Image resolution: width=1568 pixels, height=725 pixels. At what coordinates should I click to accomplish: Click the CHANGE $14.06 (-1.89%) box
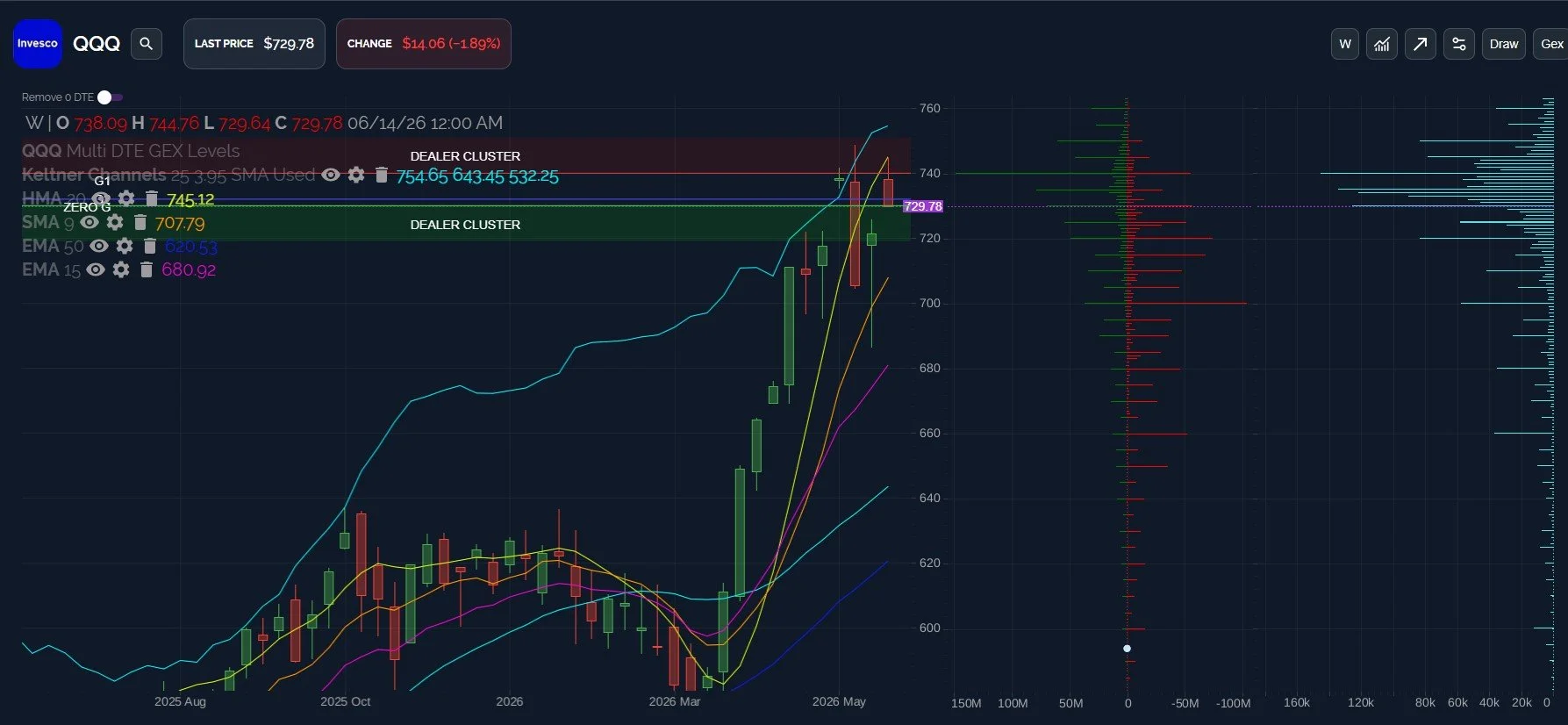[x=424, y=43]
